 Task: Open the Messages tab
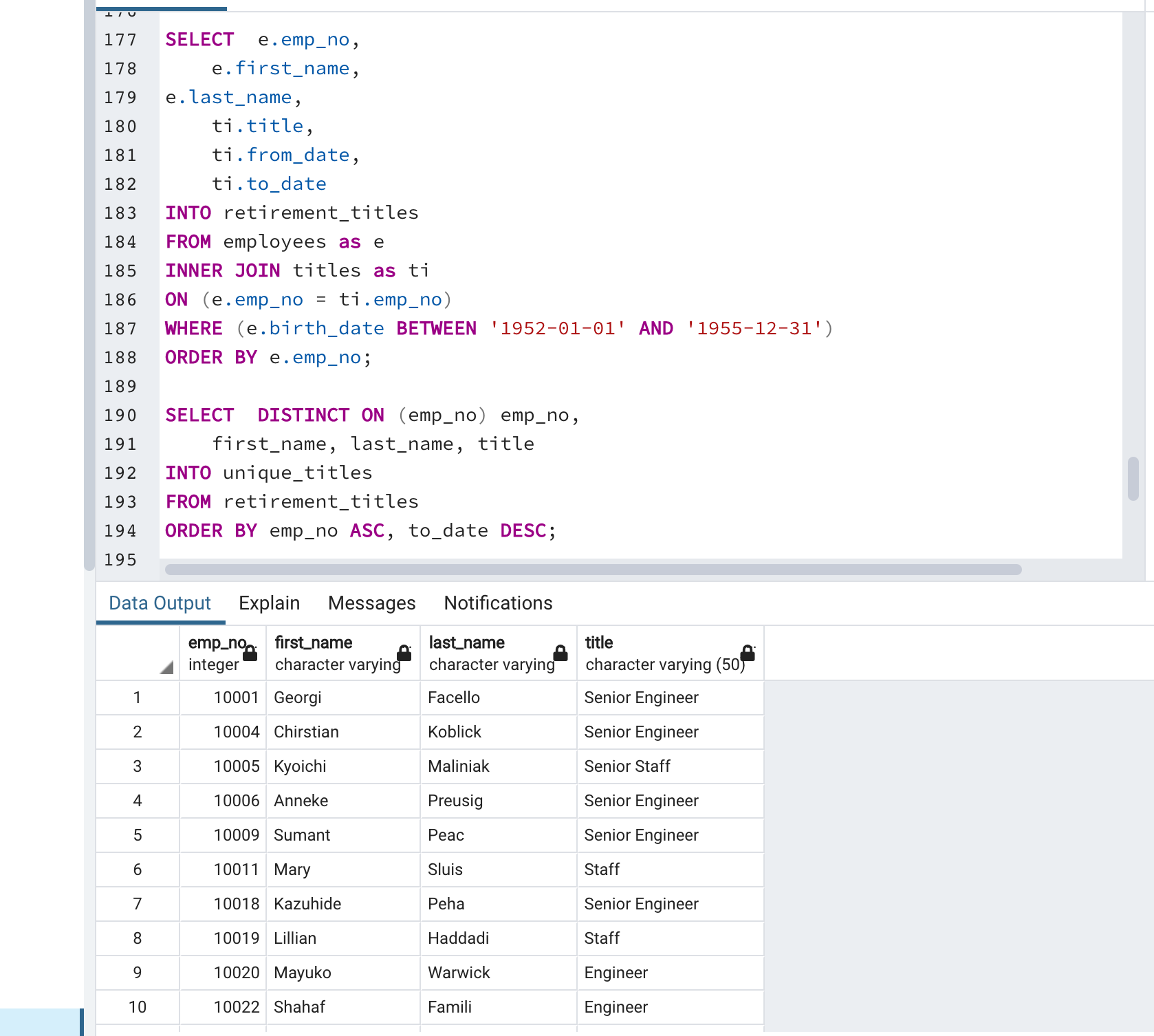pos(371,603)
